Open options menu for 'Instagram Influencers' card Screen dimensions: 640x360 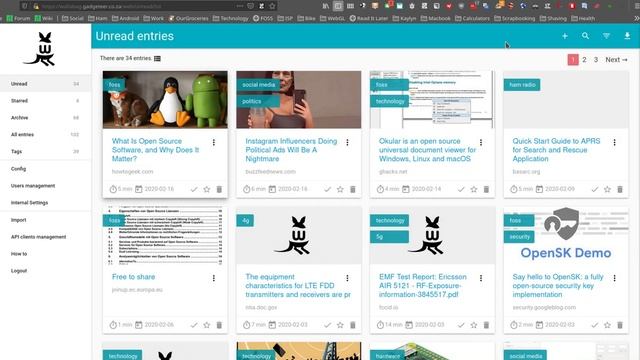[347, 142]
